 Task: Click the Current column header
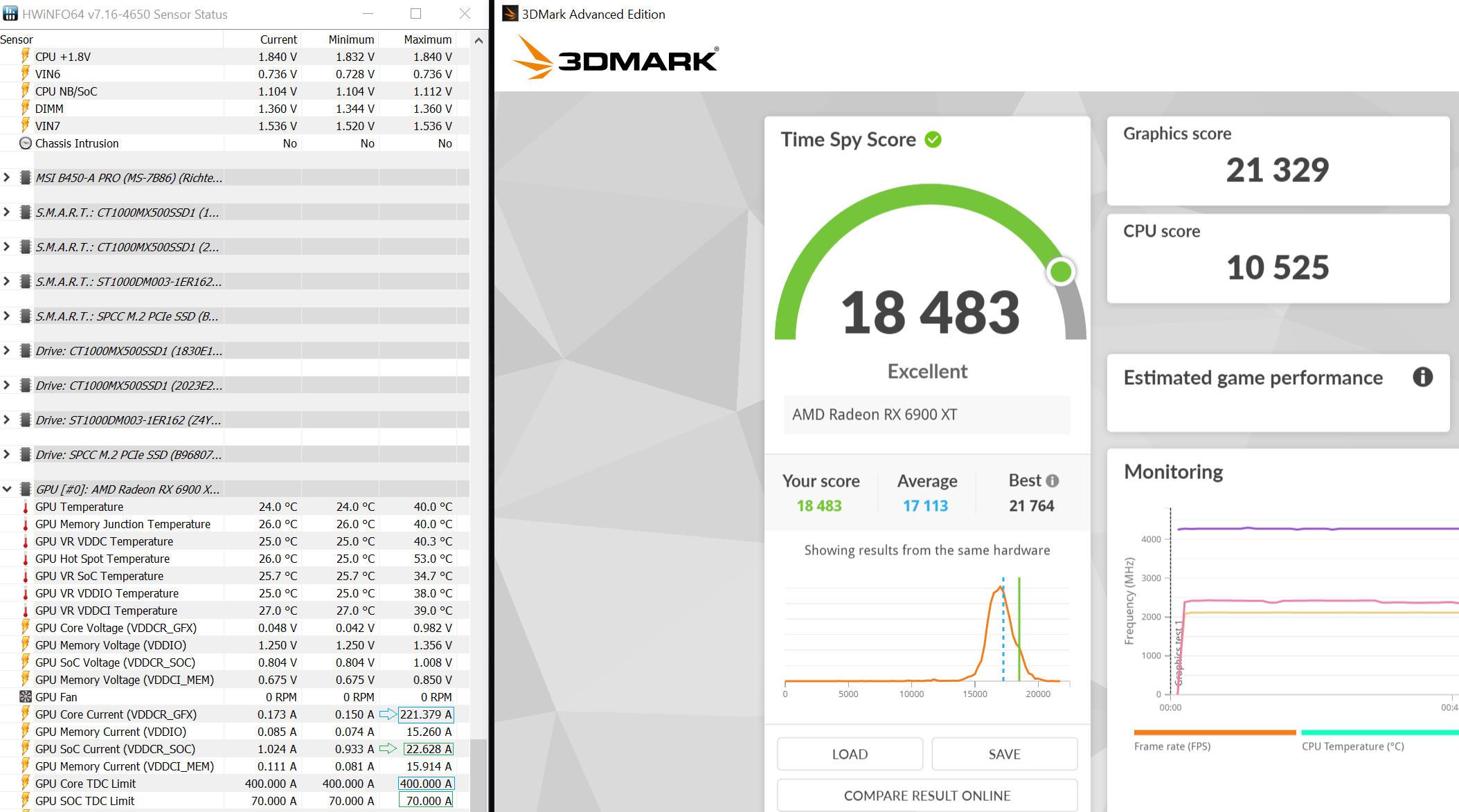click(x=278, y=39)
